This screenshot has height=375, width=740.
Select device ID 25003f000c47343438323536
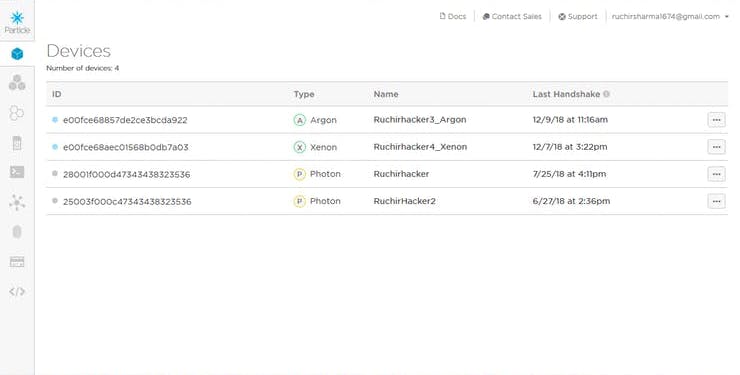coord(127,202)
